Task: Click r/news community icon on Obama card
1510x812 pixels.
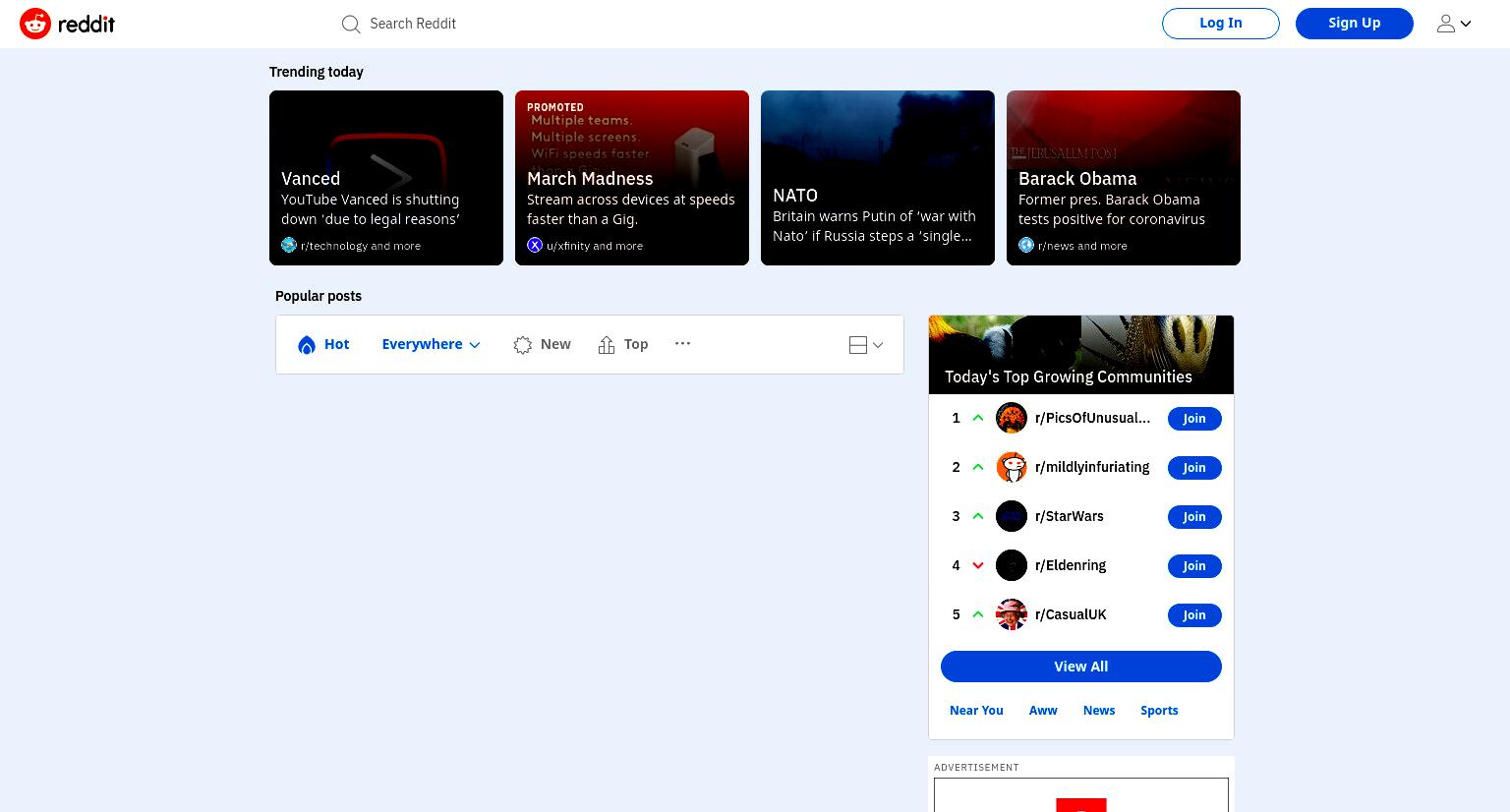Action: (1026, 245)
